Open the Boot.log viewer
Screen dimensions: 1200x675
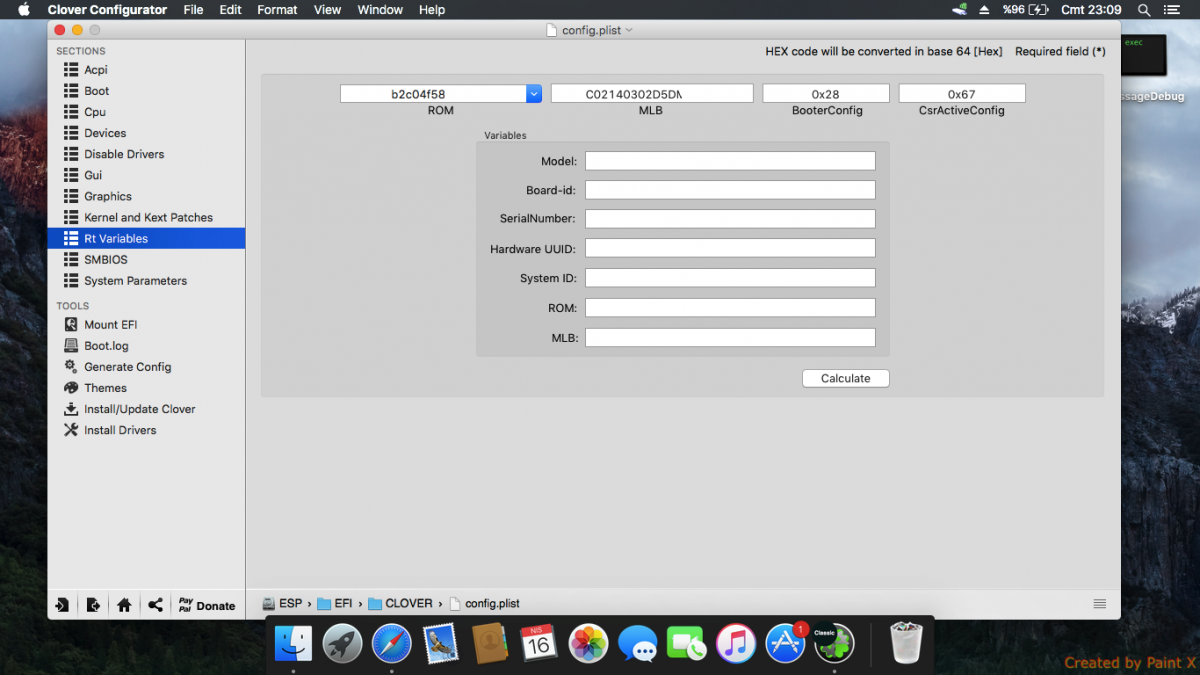click(105, 346)
